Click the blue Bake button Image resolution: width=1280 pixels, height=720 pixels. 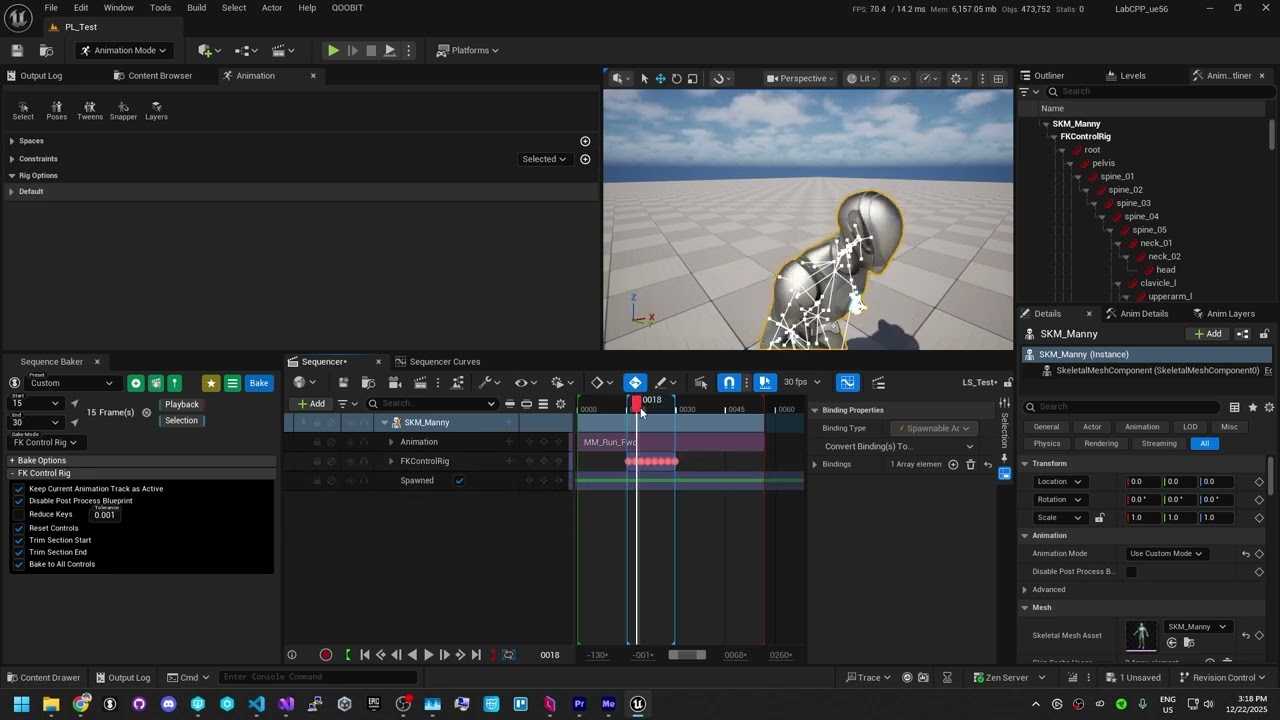point(259,383)
